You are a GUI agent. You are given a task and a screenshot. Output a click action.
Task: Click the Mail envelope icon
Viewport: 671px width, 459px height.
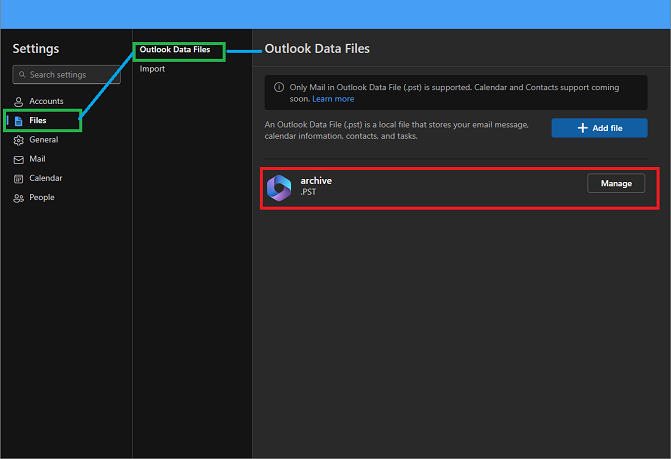(x=18, y=160)
